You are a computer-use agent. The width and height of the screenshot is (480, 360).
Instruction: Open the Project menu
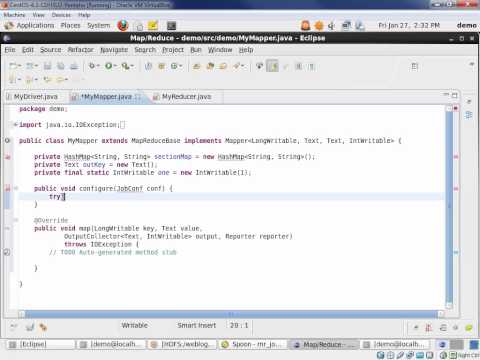click(173, 50)
